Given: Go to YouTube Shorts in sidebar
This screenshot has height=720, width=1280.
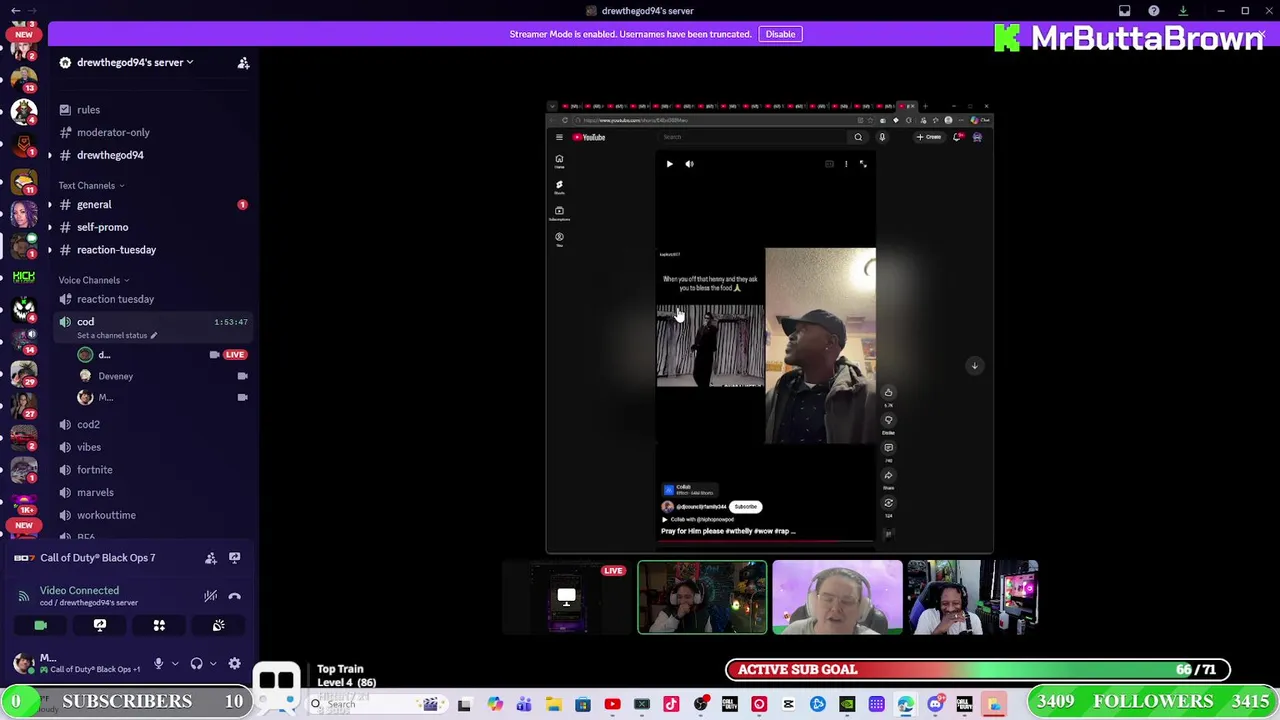Looking at the screenshot, I should 559,187.
